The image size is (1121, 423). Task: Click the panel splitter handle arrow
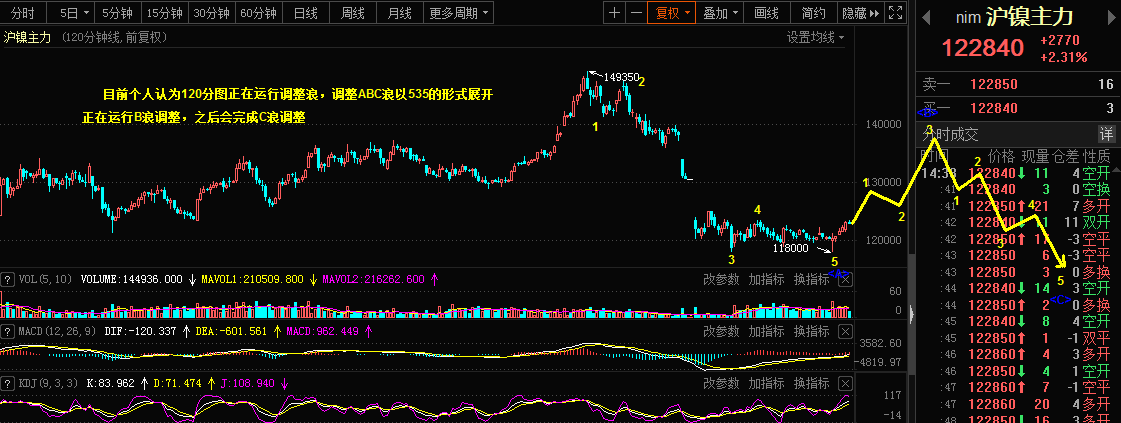[911, 314]
